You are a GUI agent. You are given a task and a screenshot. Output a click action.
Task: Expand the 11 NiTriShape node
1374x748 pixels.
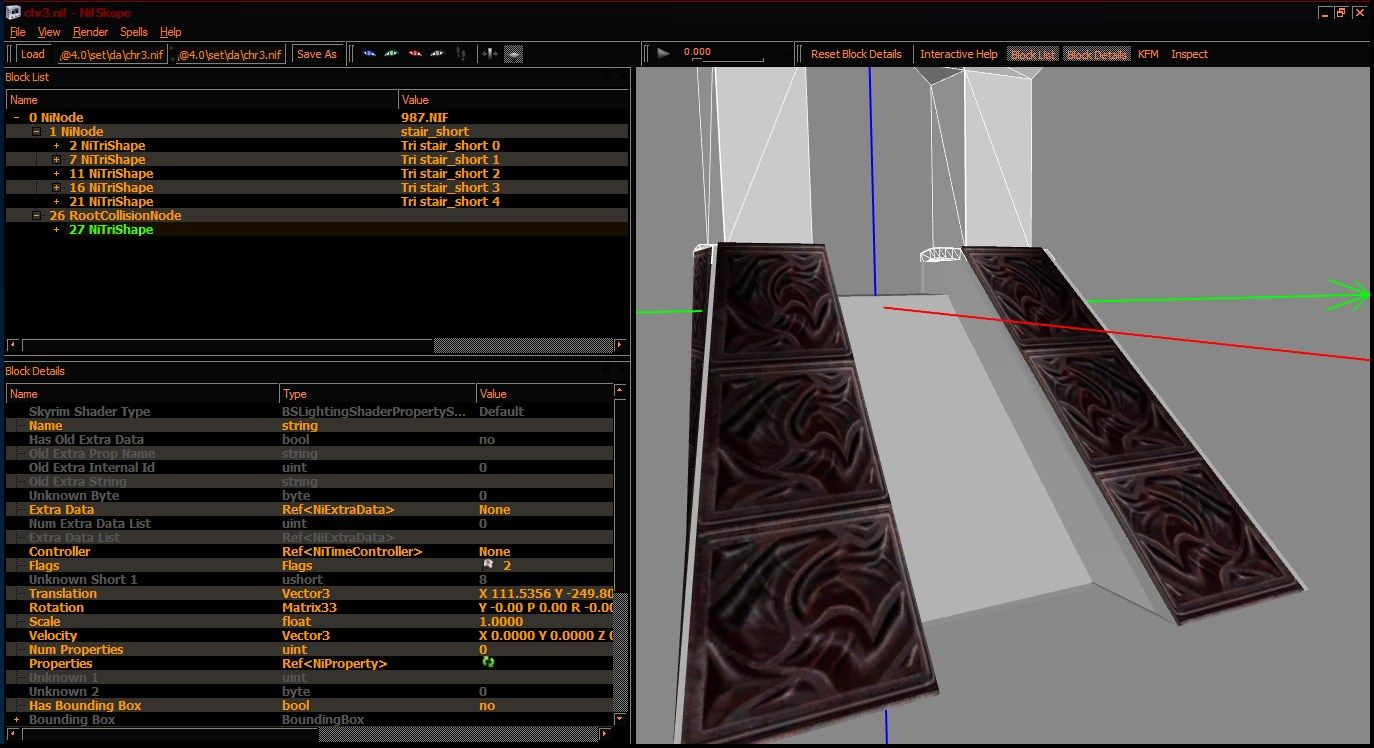pyautogui.click(x=57, y=173)
